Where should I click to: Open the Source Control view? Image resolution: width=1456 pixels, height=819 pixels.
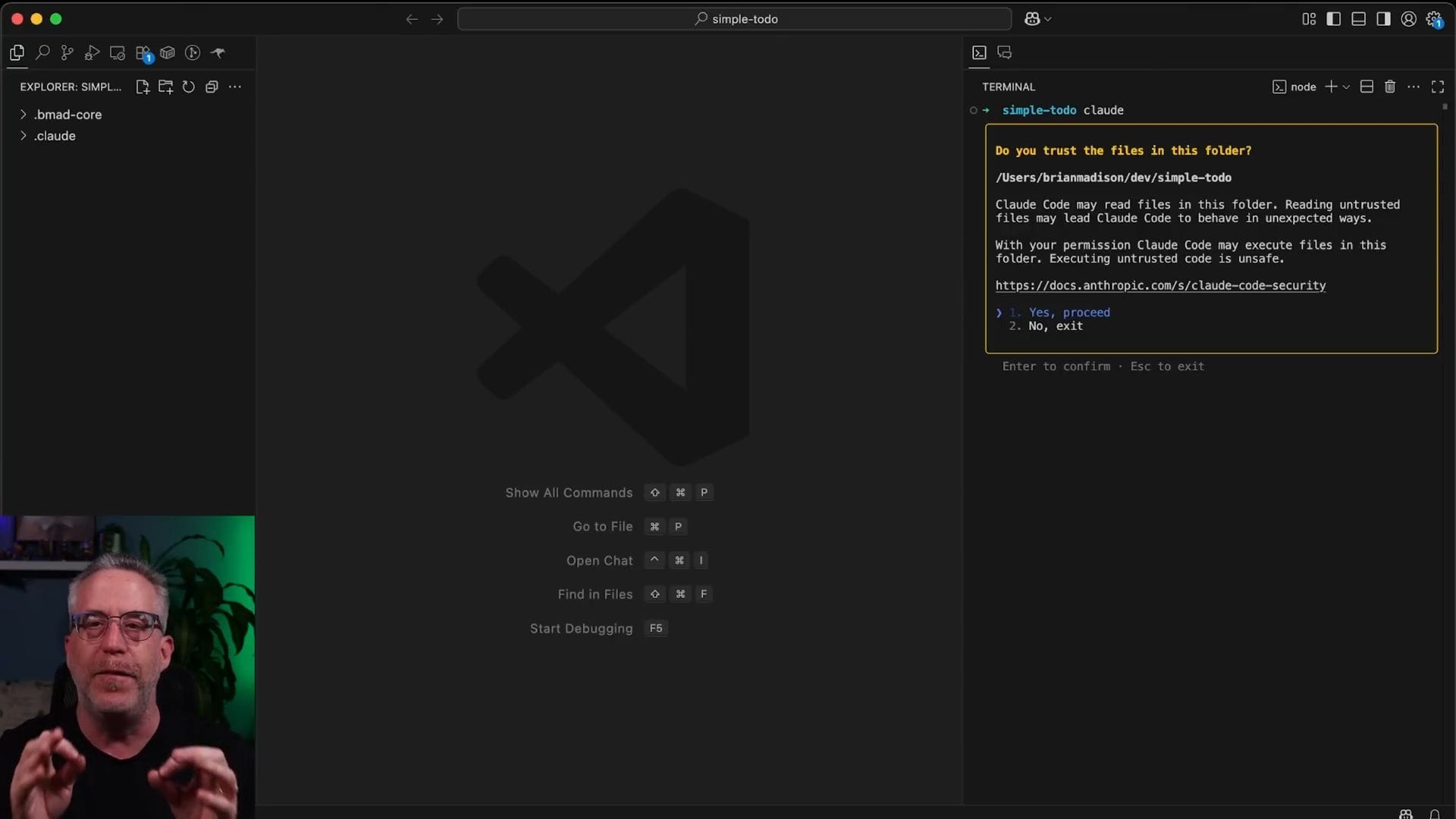[67, 53]
